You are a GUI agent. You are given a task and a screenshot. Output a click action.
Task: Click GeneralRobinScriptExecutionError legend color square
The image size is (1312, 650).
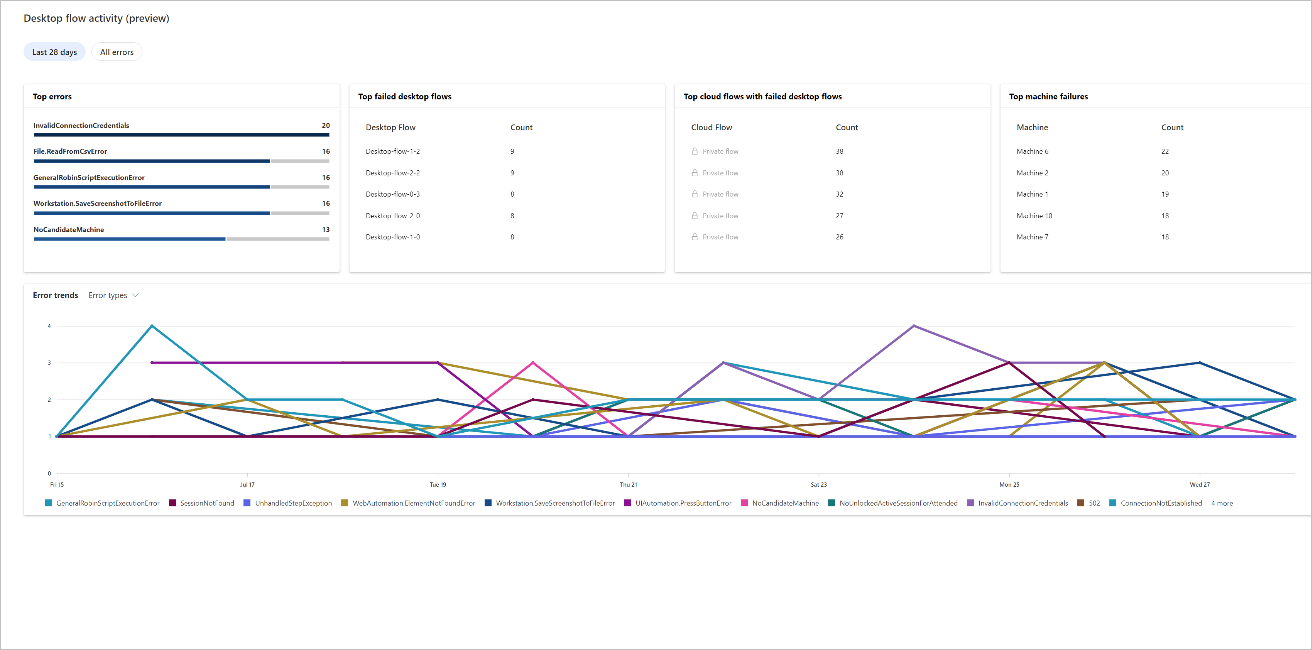[x=50, y=503]
